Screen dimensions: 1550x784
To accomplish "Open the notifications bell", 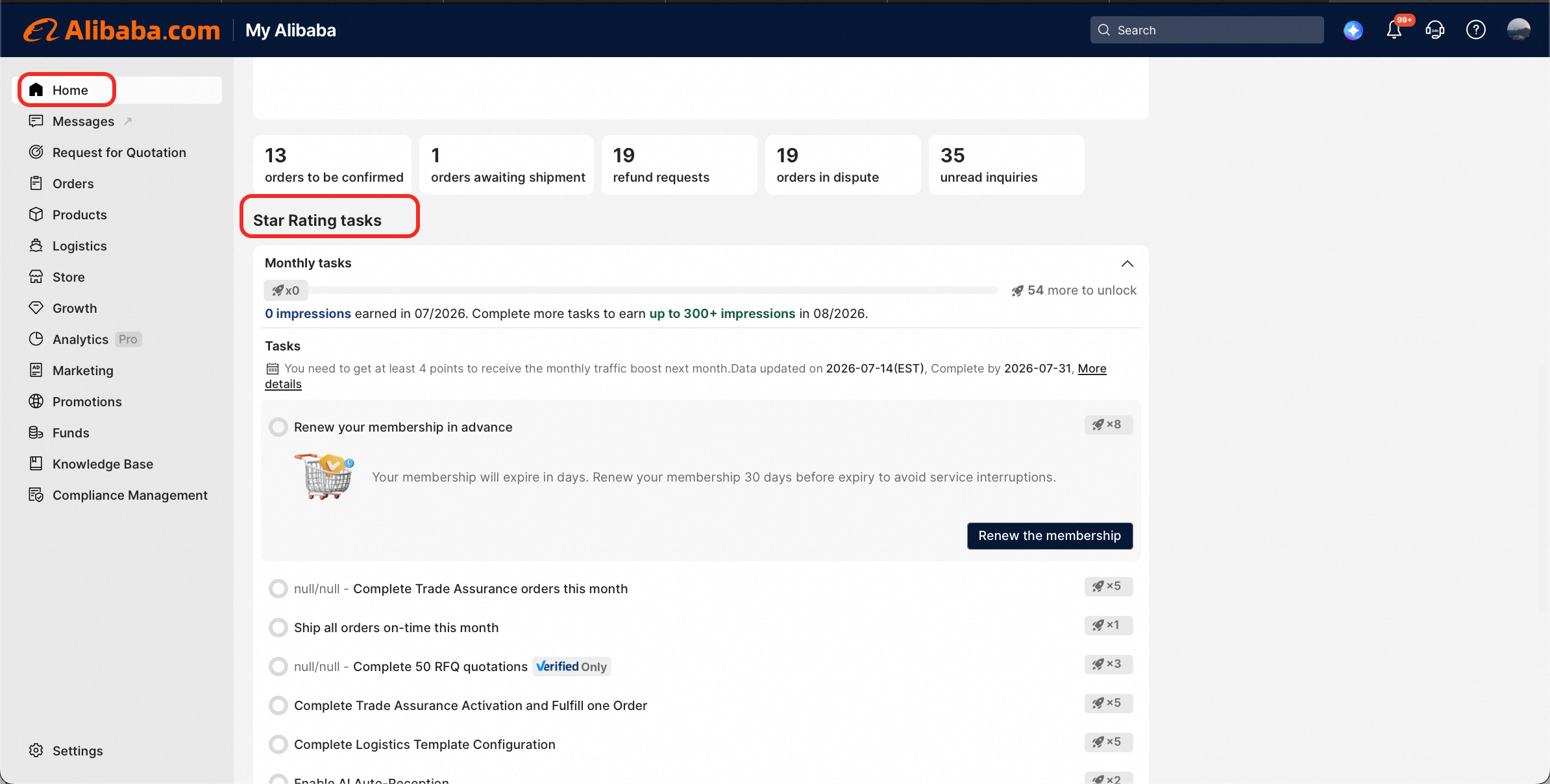I will [1394, 31].
